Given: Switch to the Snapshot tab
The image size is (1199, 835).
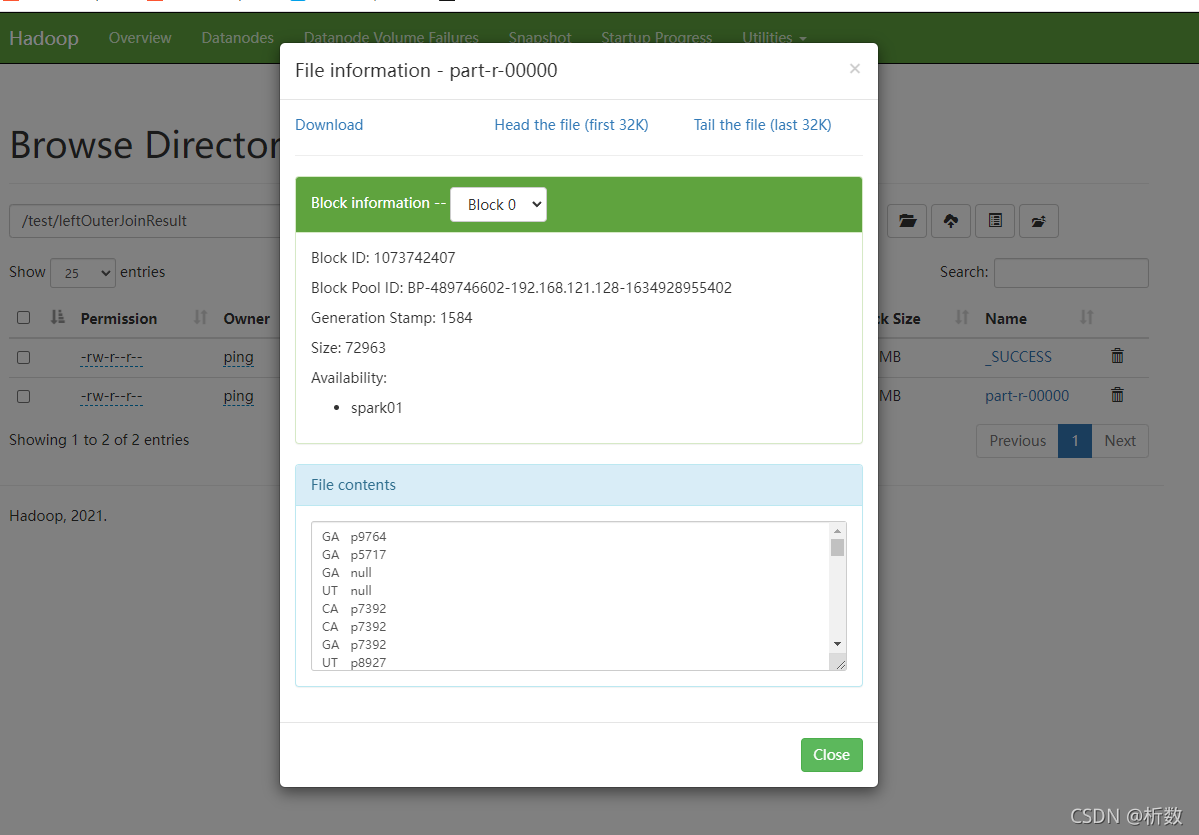Looking at the screenshot, I should (540, 37).
